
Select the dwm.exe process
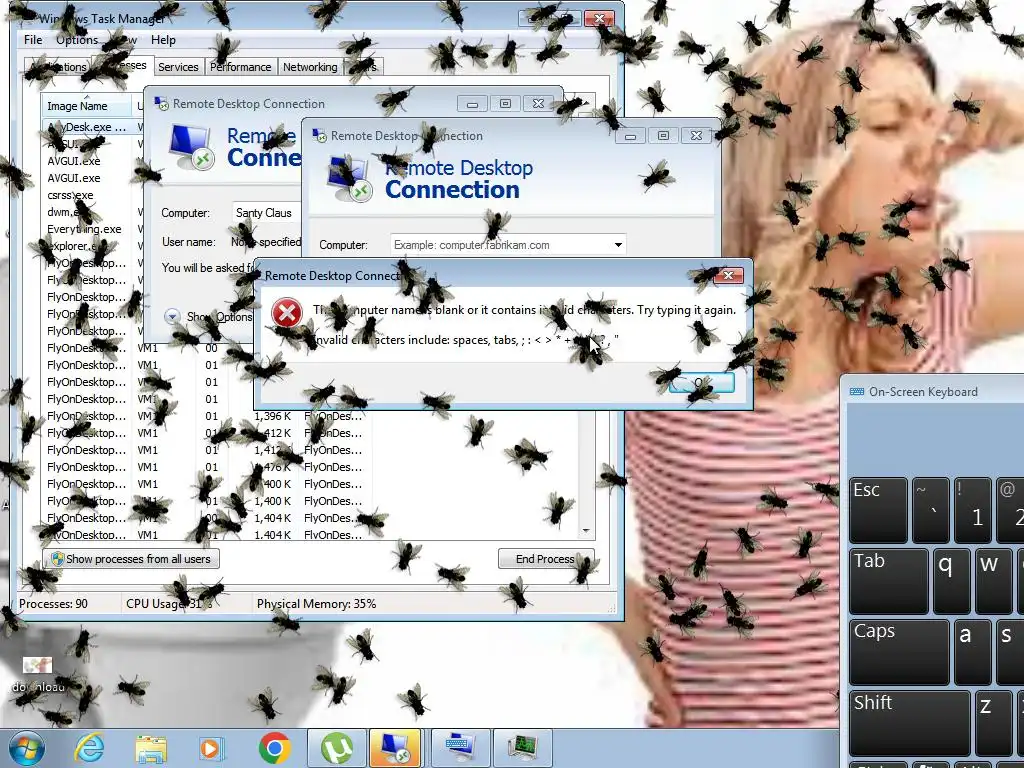[65, 212]
